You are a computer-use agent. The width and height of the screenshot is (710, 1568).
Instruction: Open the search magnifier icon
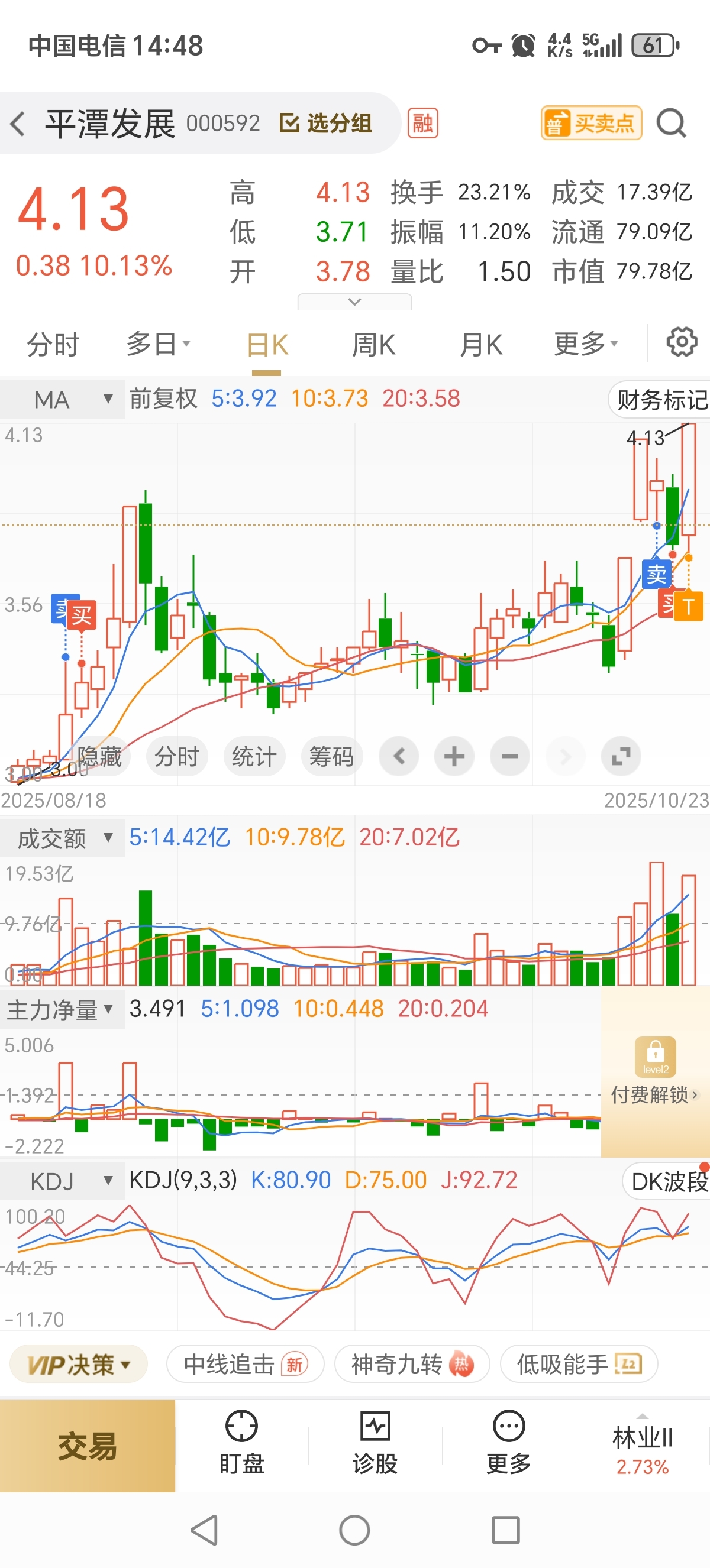click(x=672, y=124)
